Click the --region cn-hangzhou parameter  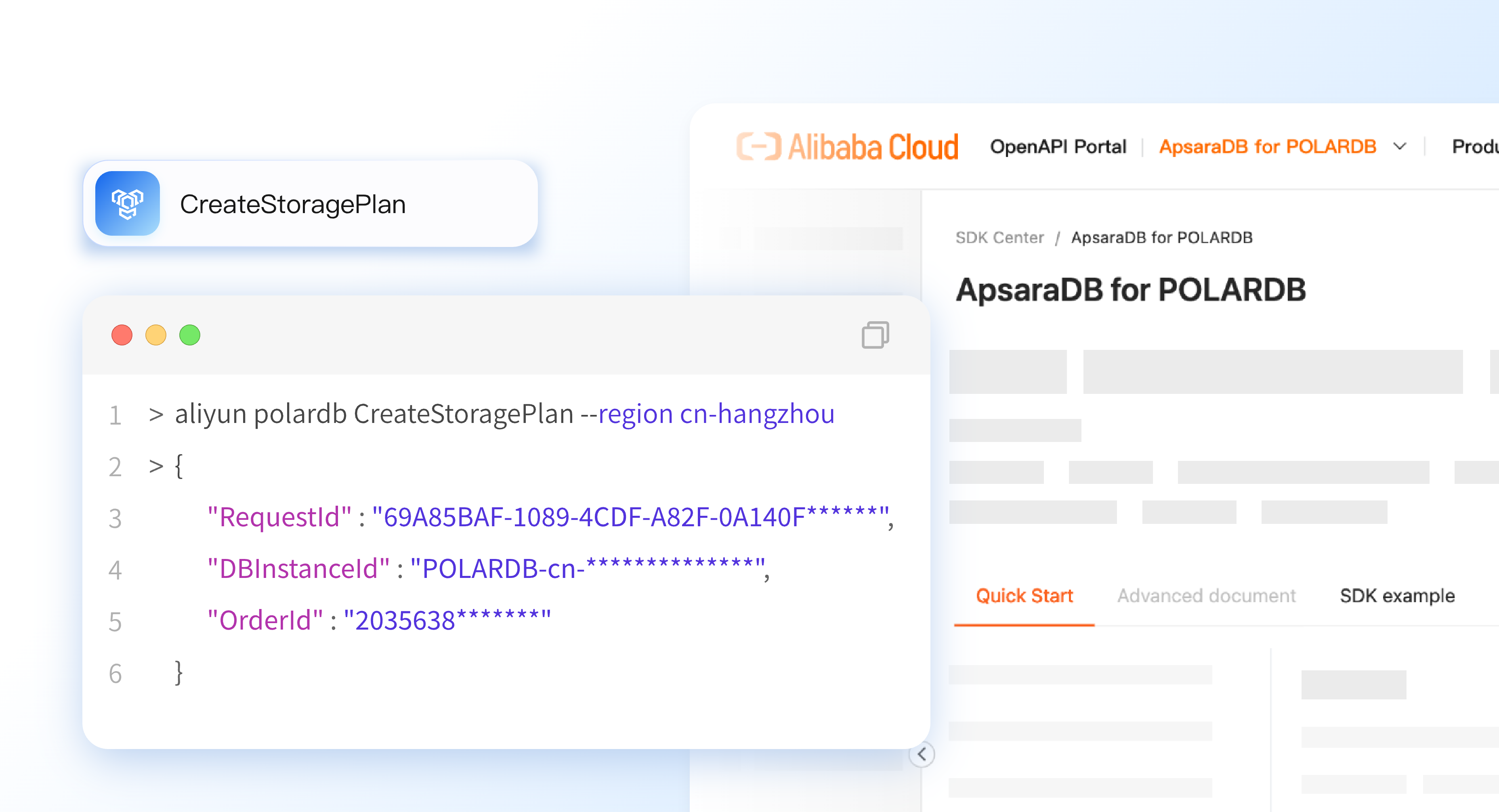(x=708, y=414)
